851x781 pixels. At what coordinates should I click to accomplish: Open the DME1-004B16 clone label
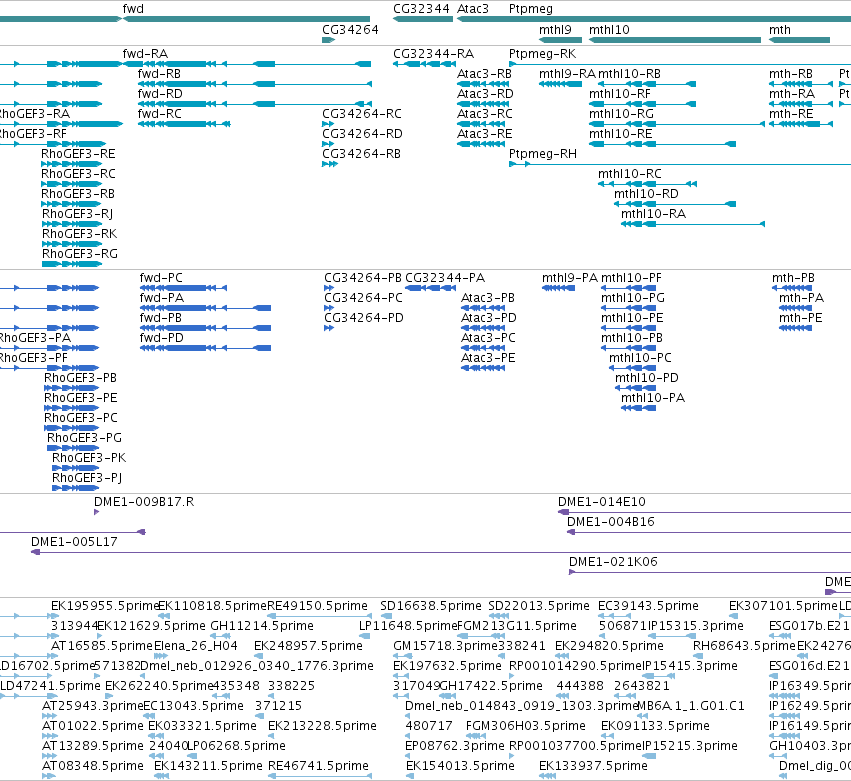tap(611, 522)
